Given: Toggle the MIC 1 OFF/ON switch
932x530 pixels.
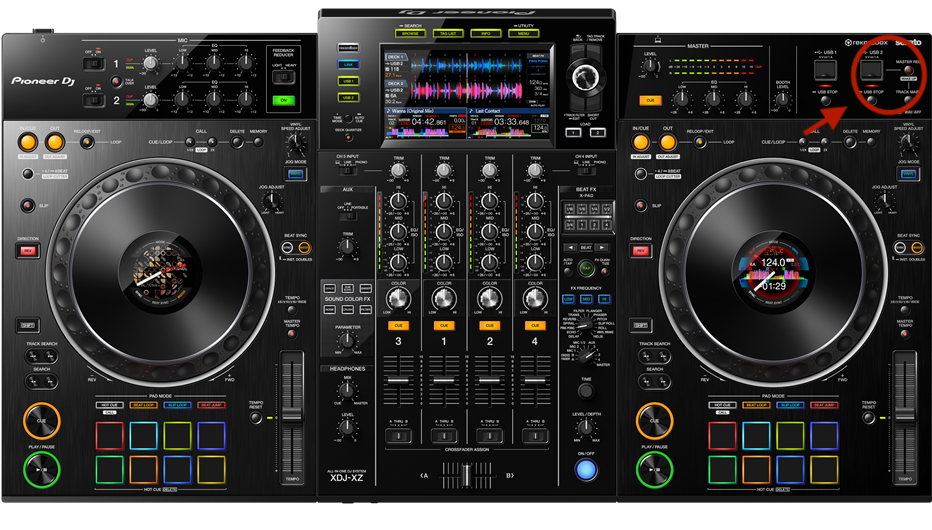Looking at the screenshot, I should point(94,62).
